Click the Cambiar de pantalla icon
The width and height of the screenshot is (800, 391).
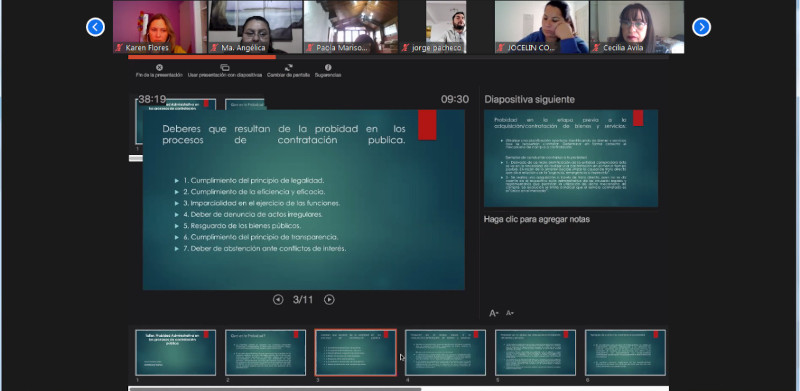point(289,67)
